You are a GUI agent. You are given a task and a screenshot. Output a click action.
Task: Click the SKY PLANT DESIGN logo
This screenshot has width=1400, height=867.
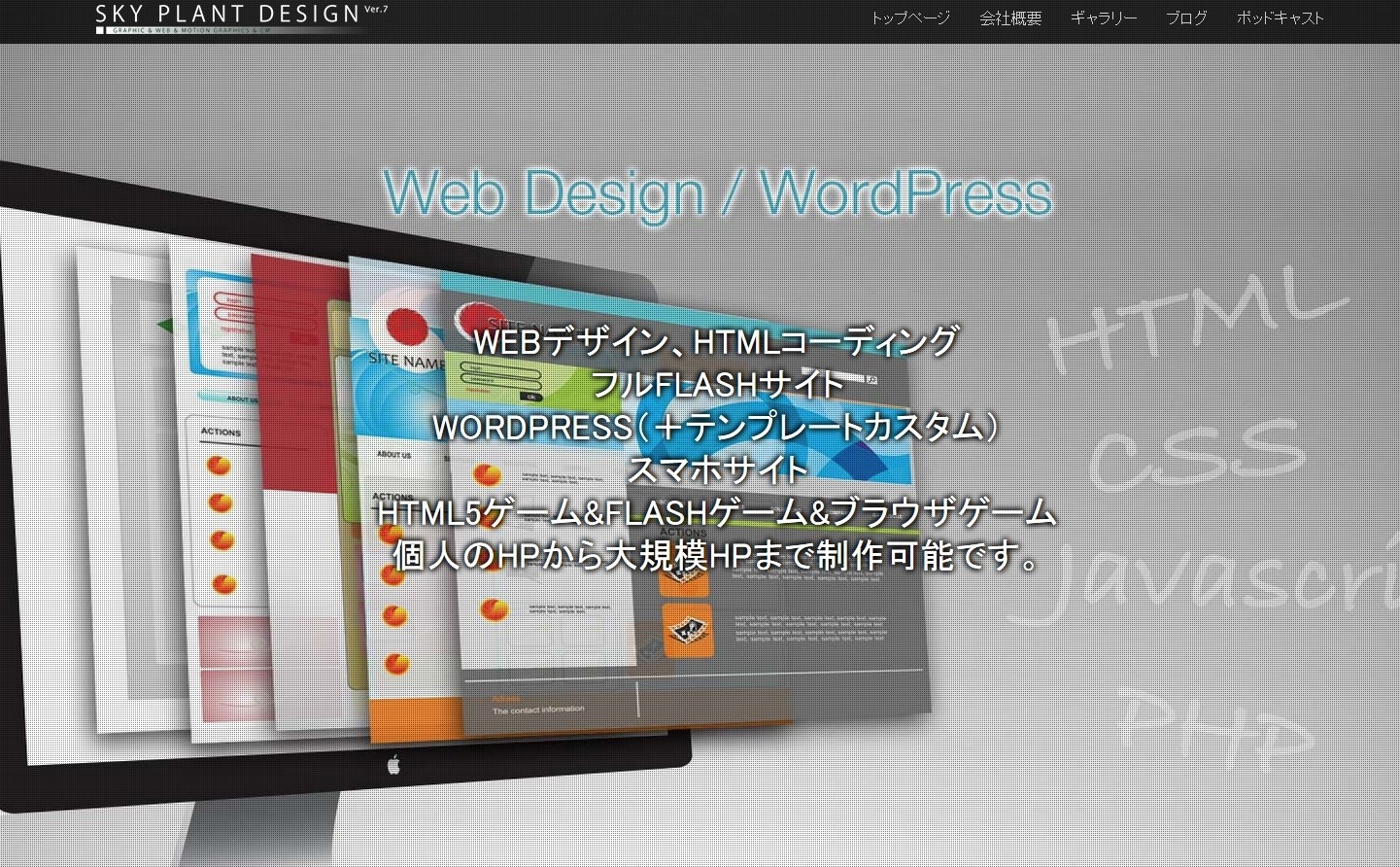pos(240,18)
